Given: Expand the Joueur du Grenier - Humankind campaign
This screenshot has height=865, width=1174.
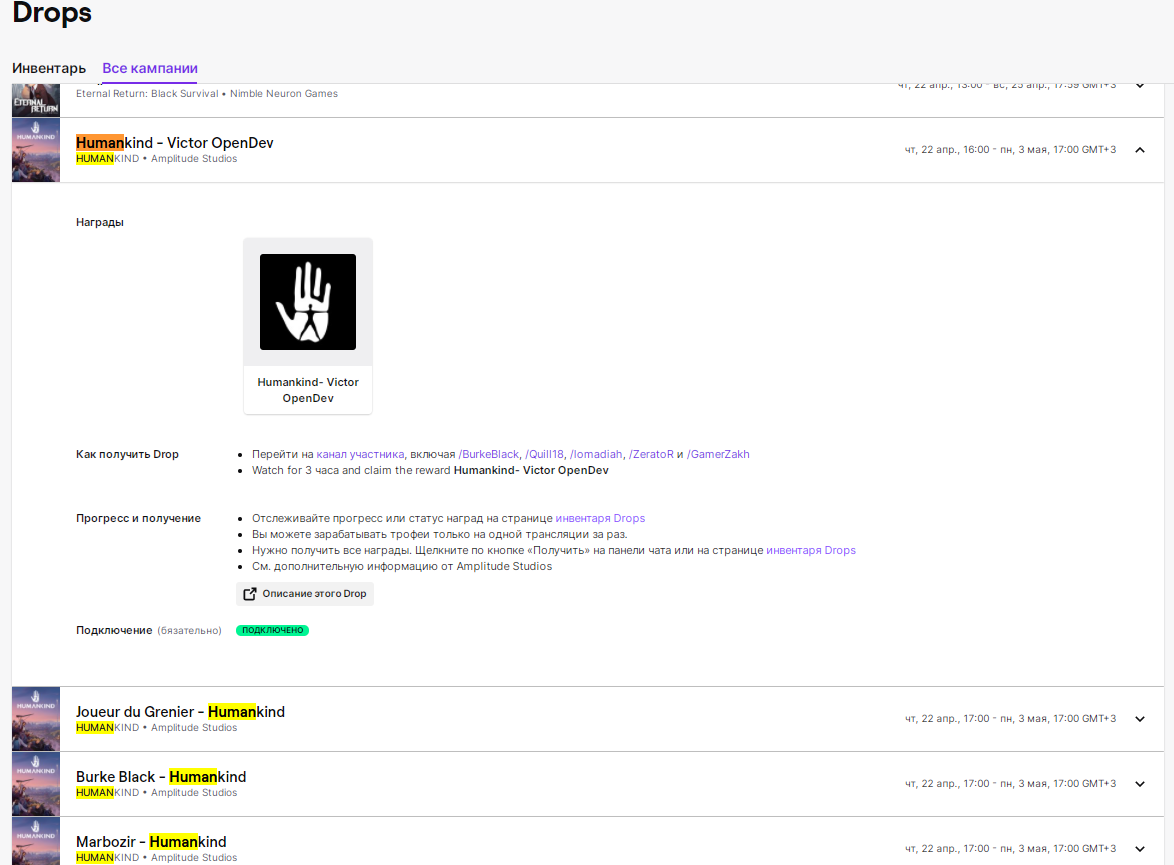Looking at the screenshot, I should 1140,719.
